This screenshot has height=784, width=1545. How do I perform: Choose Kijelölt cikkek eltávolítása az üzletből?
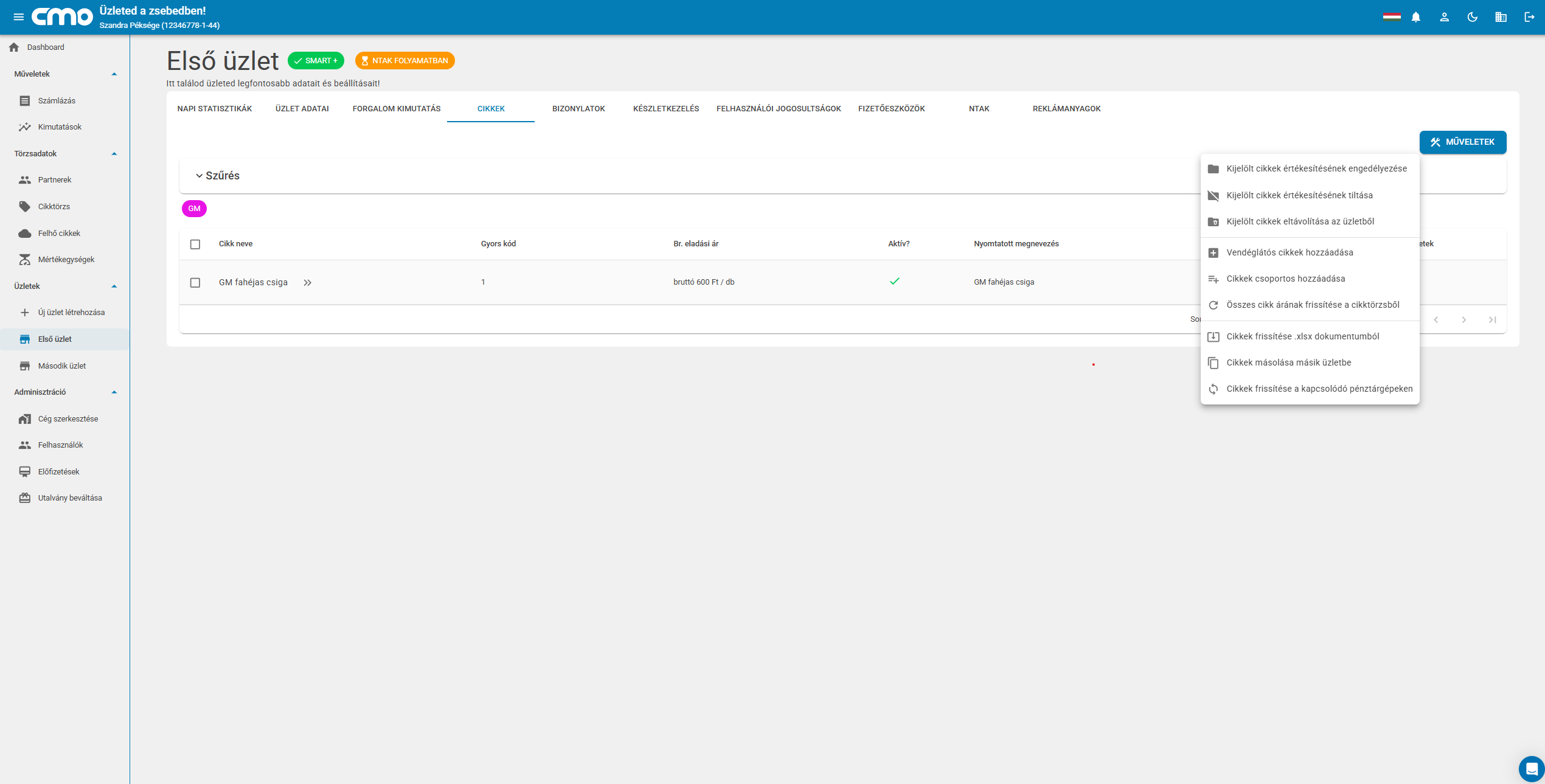click(1310, 221)
